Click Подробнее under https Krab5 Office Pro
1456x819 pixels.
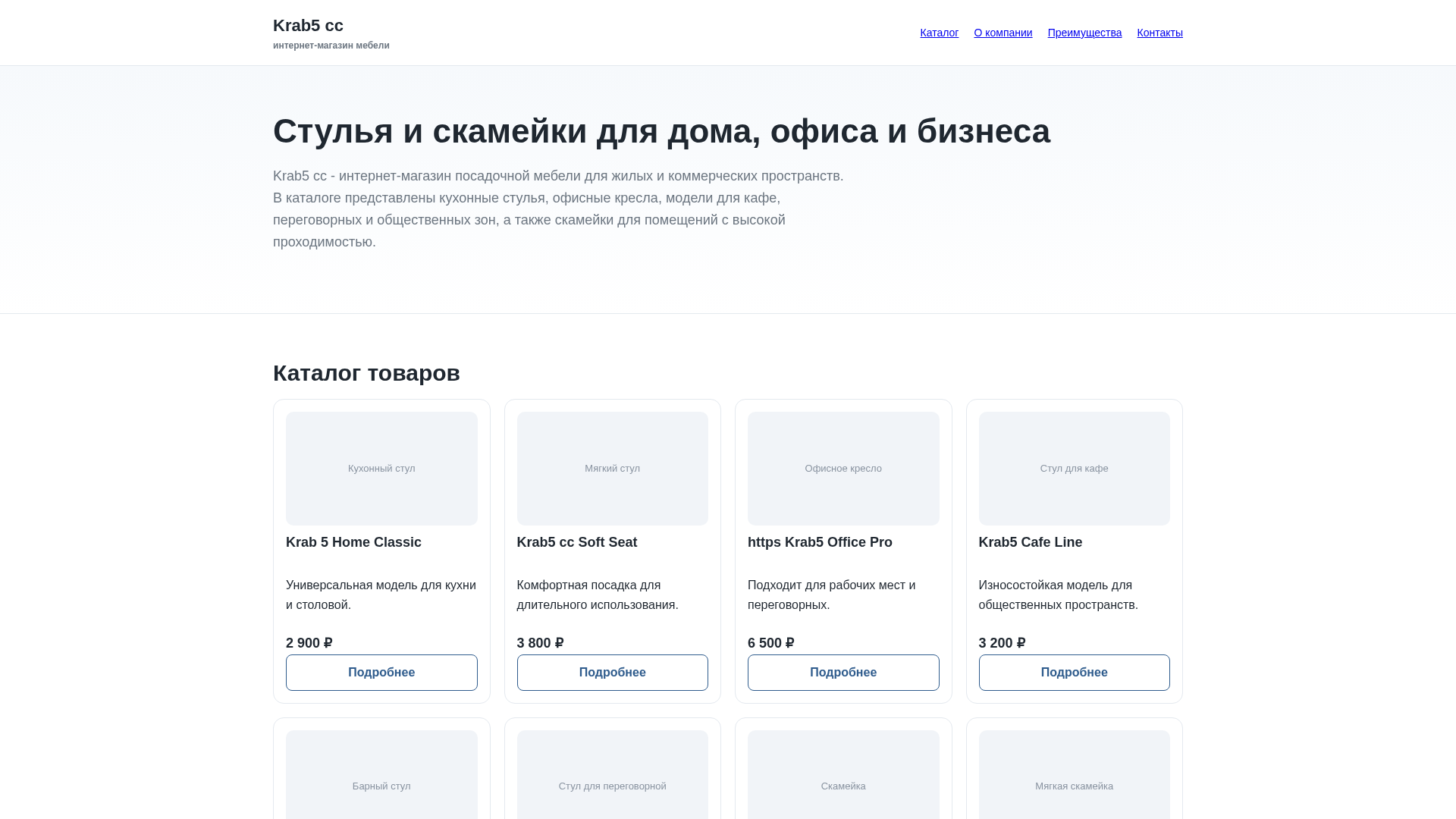pos(843,672)
